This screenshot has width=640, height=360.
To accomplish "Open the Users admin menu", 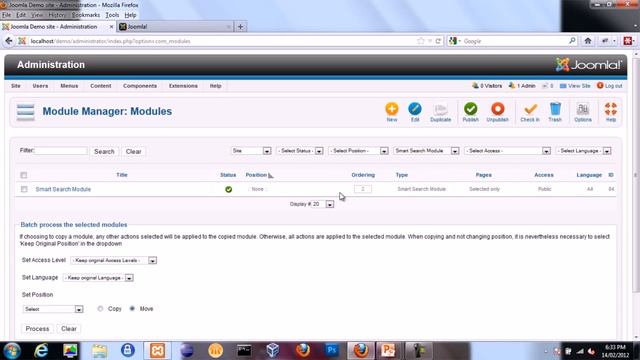I will coord(40,86).
